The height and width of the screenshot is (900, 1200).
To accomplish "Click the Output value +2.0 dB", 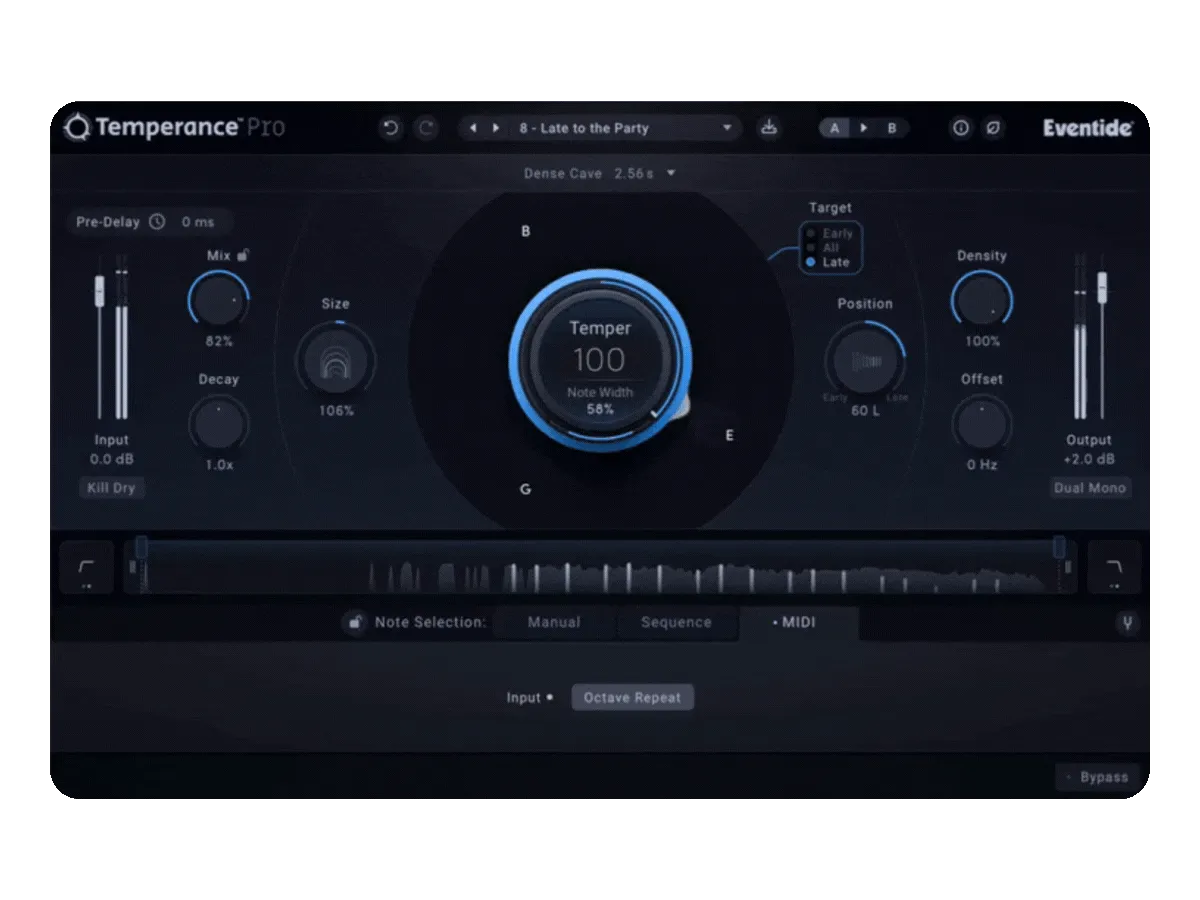I will tap(1089, 459).
